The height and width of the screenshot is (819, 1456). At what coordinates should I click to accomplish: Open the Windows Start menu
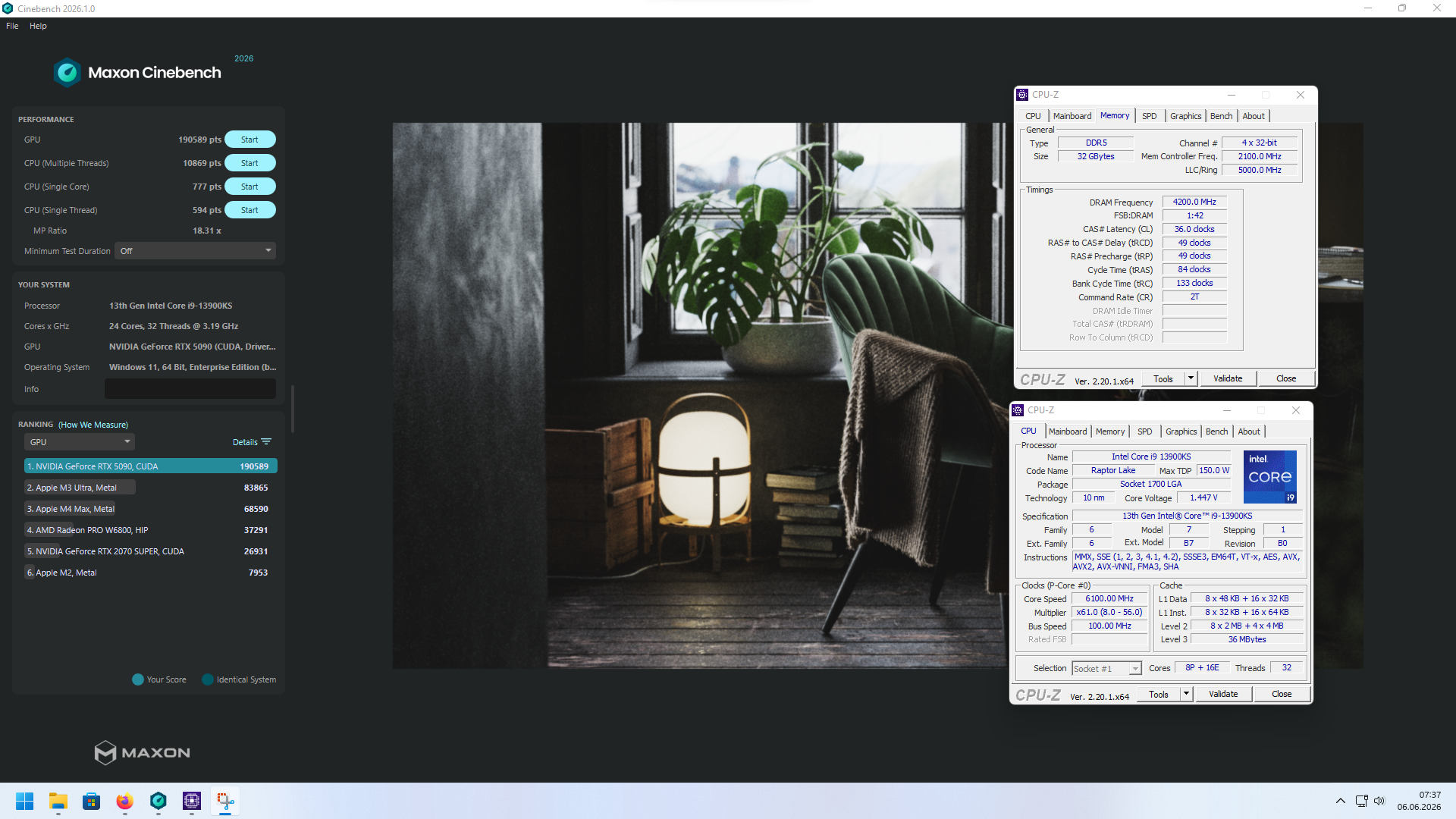click(24, 801)
